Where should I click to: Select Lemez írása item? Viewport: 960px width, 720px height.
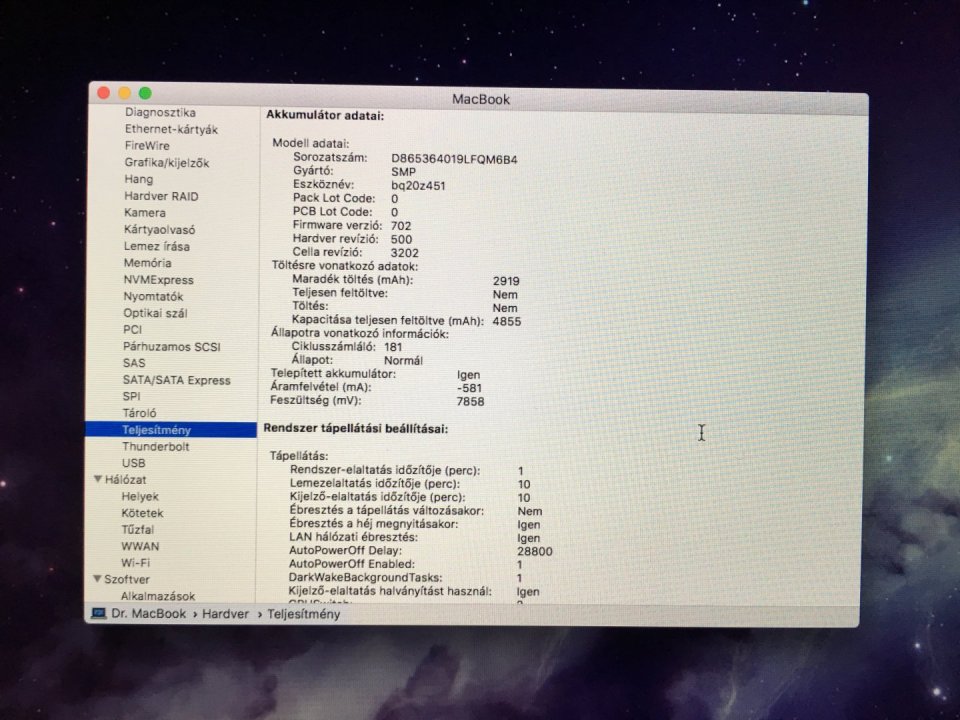[x=157, y=246]
